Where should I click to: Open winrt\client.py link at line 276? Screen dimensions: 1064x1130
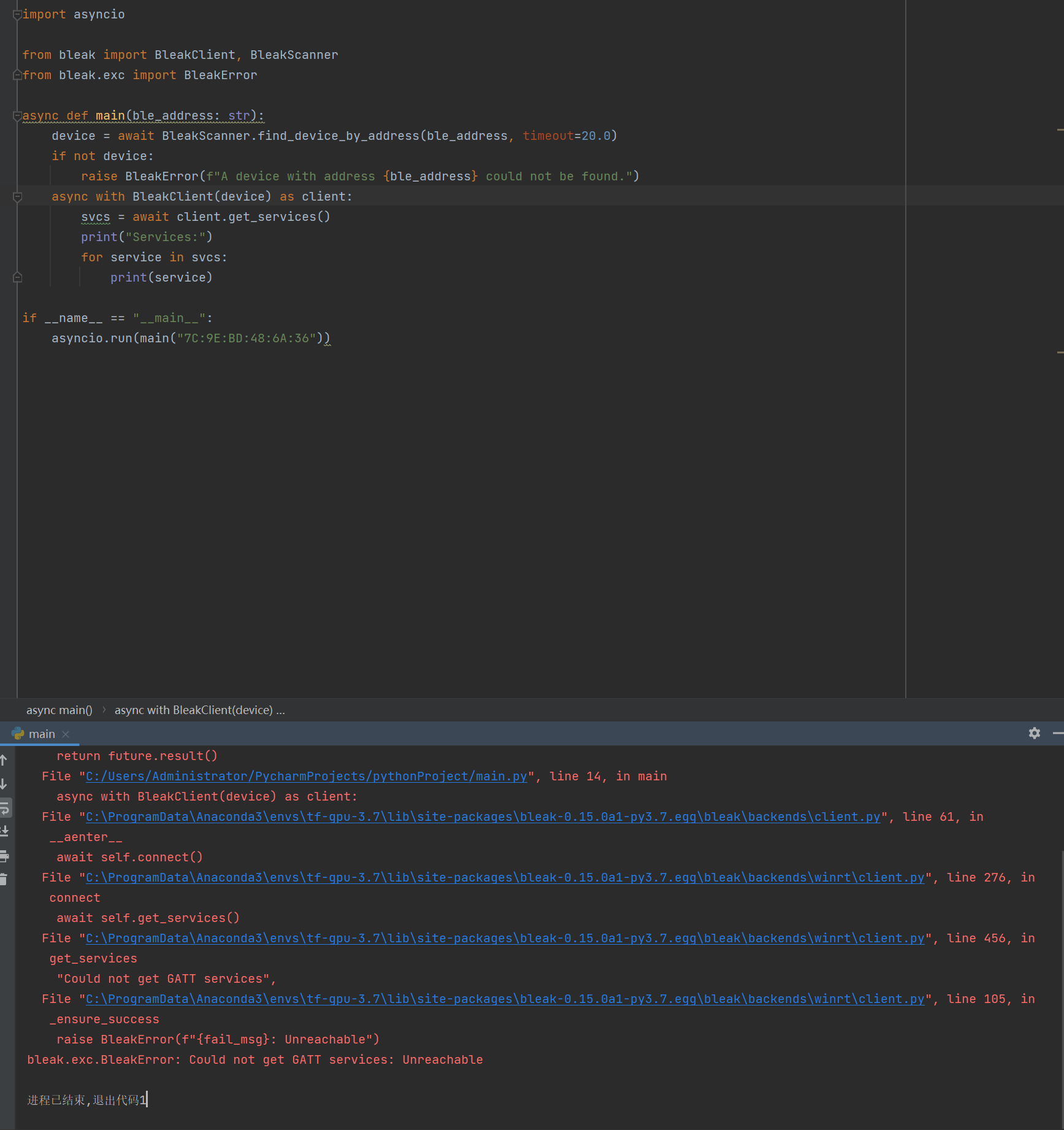tap(505, 877)
